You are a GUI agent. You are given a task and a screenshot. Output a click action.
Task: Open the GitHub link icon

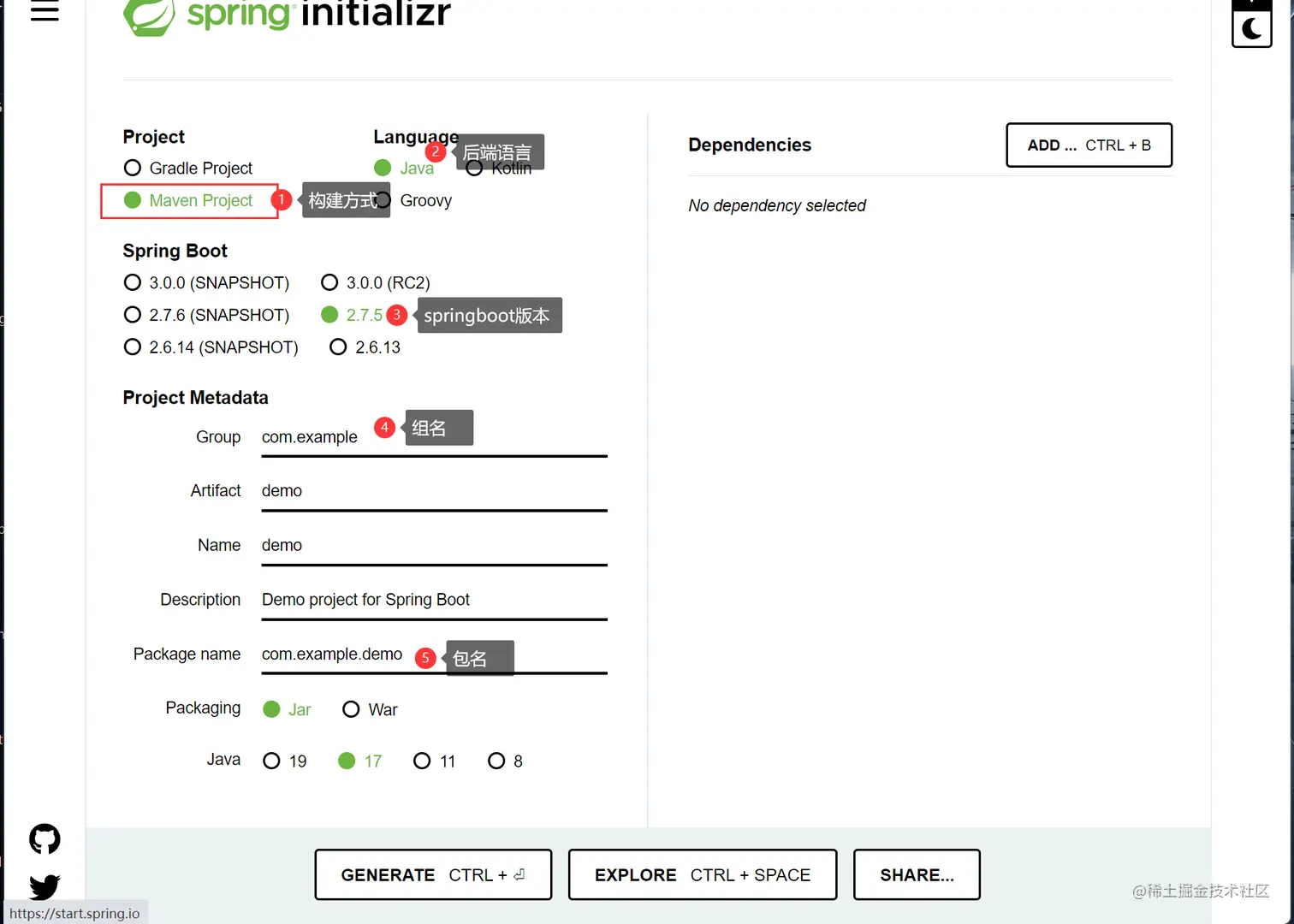tap(45, 839)
